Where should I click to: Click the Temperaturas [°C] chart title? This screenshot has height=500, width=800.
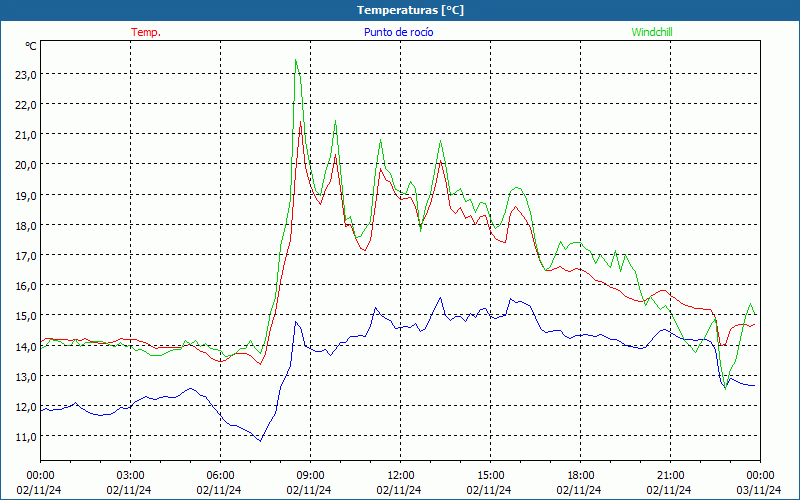click(x=410, y=10)
